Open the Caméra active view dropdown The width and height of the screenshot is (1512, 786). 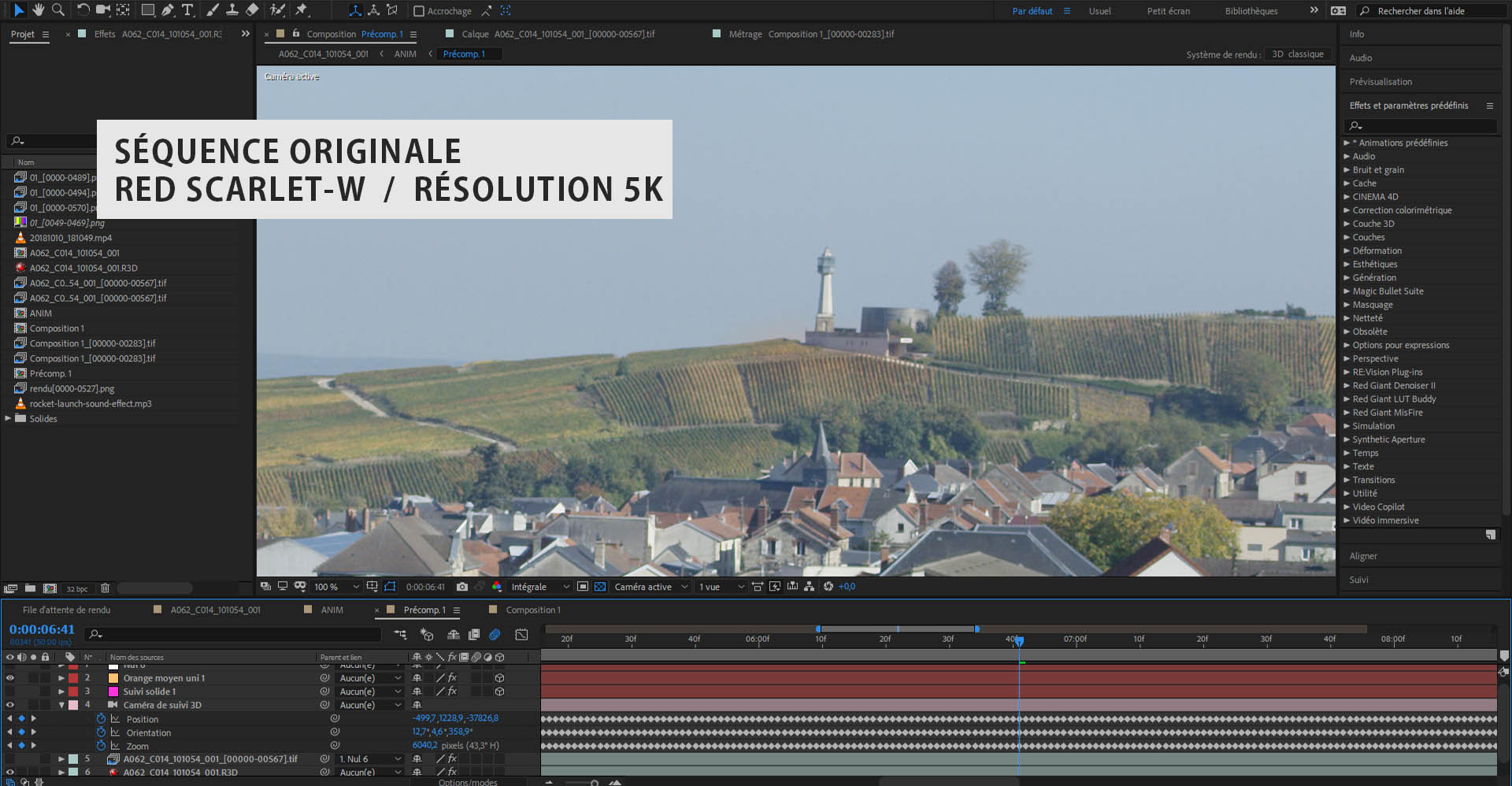pos(651,587)
